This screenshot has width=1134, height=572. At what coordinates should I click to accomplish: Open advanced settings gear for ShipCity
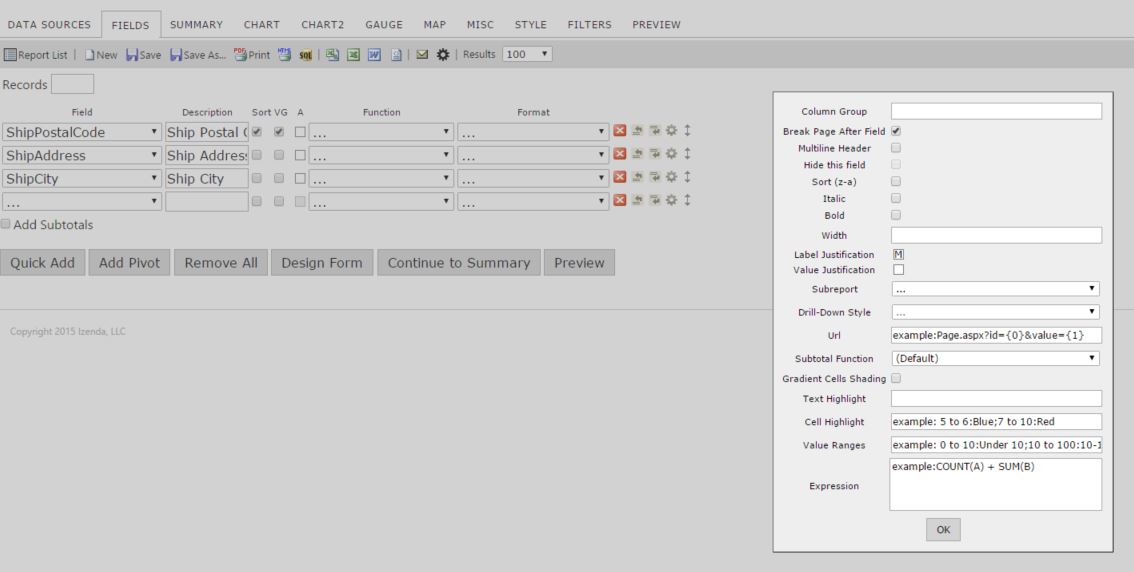point(671,177)
